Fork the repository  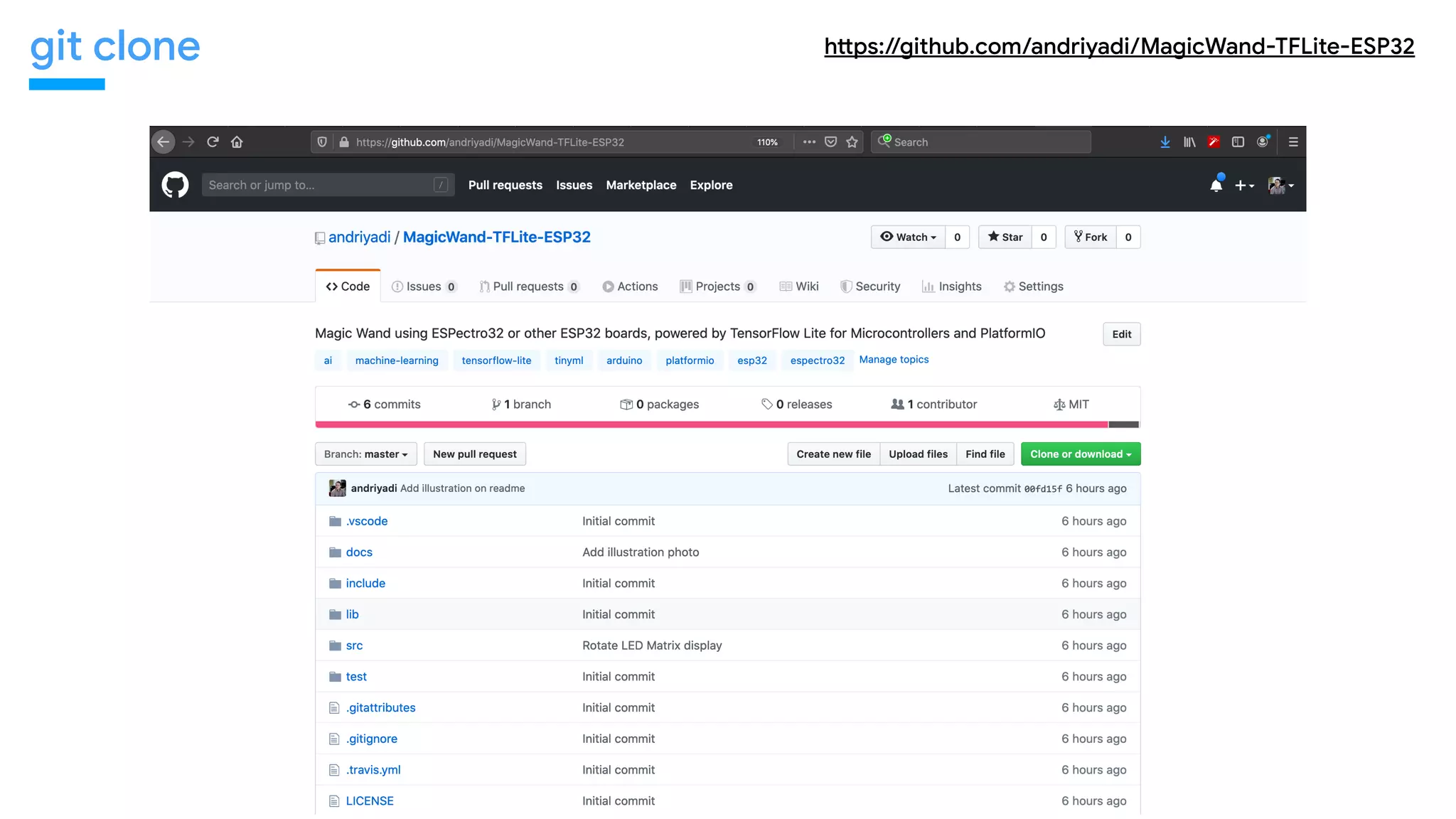click(x=1091, y=237)
